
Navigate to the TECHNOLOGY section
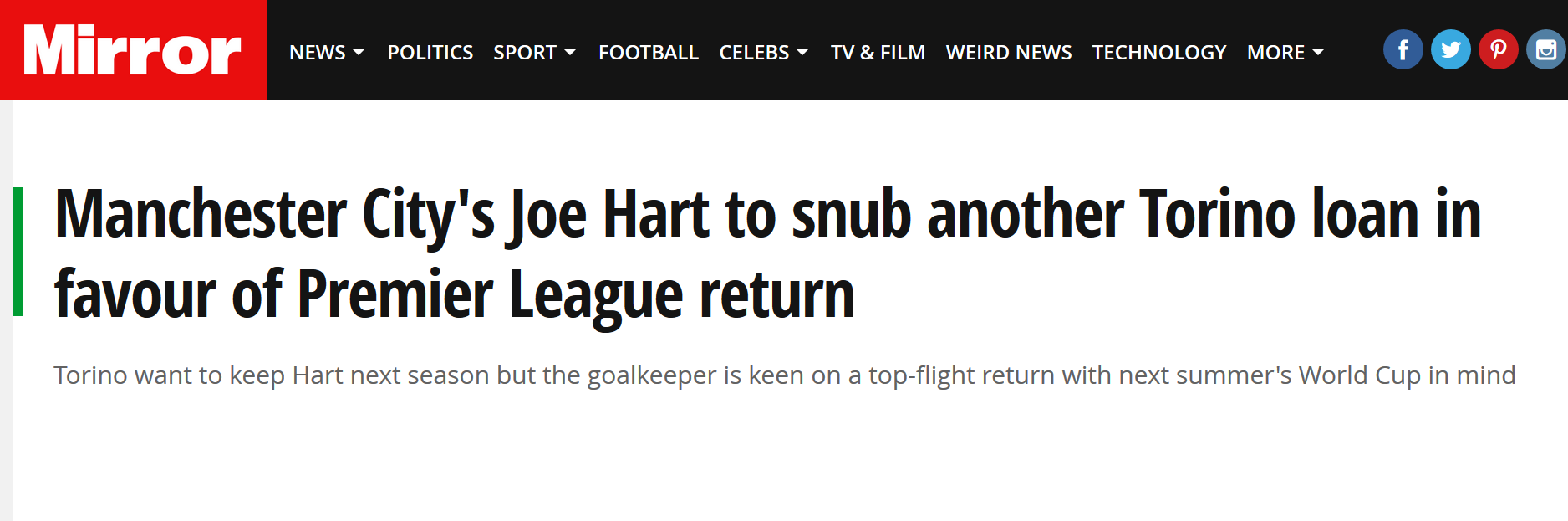click(1158, 53)
